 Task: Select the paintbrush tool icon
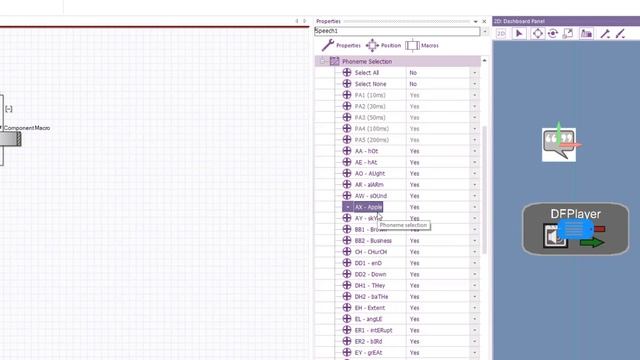[620, 33]
